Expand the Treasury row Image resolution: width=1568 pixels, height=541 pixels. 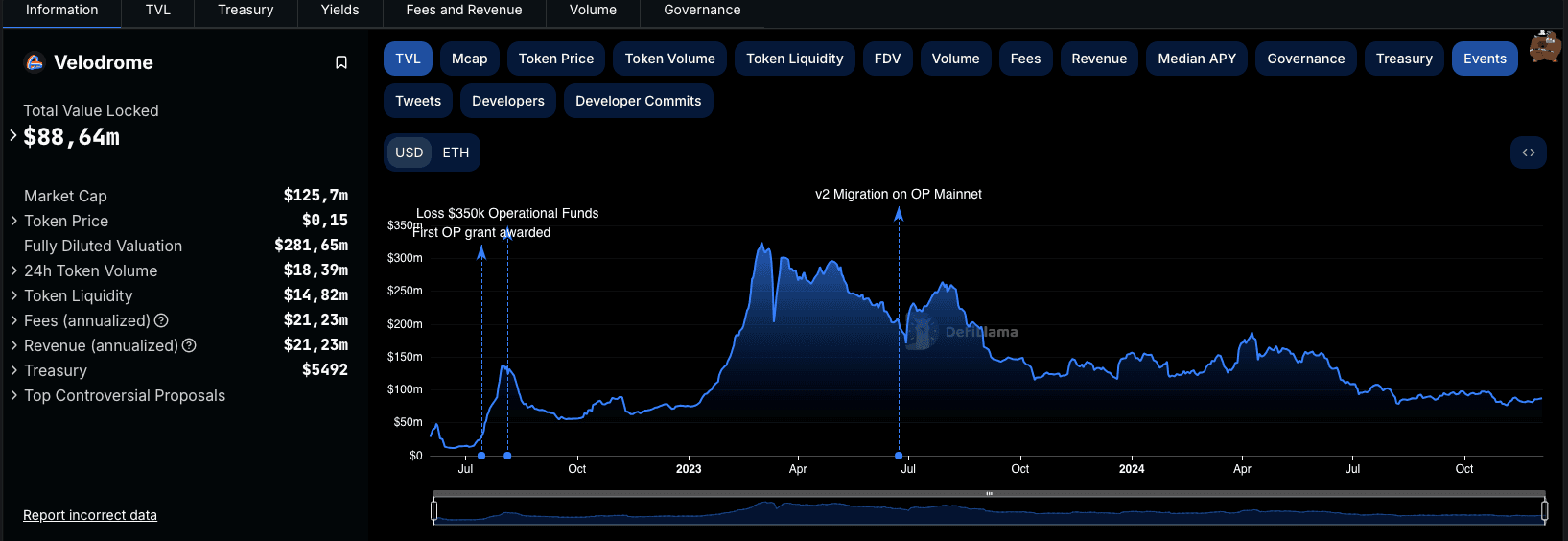coord(13,370)
